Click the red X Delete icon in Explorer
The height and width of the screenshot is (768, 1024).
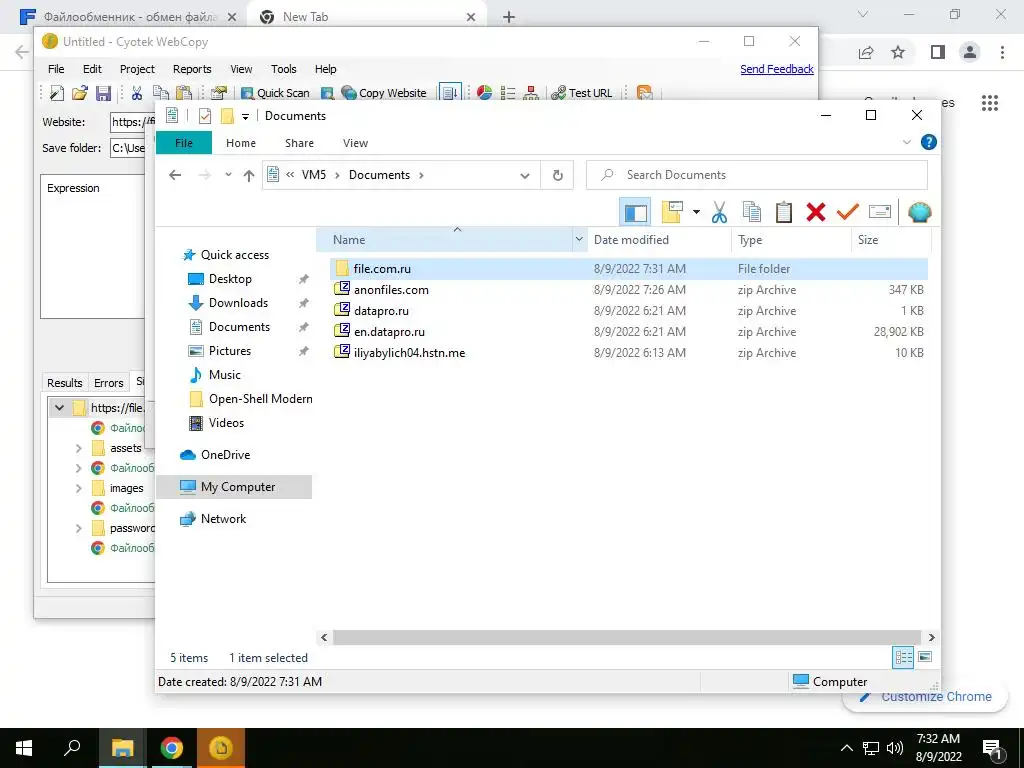click(x=816, y=212)
